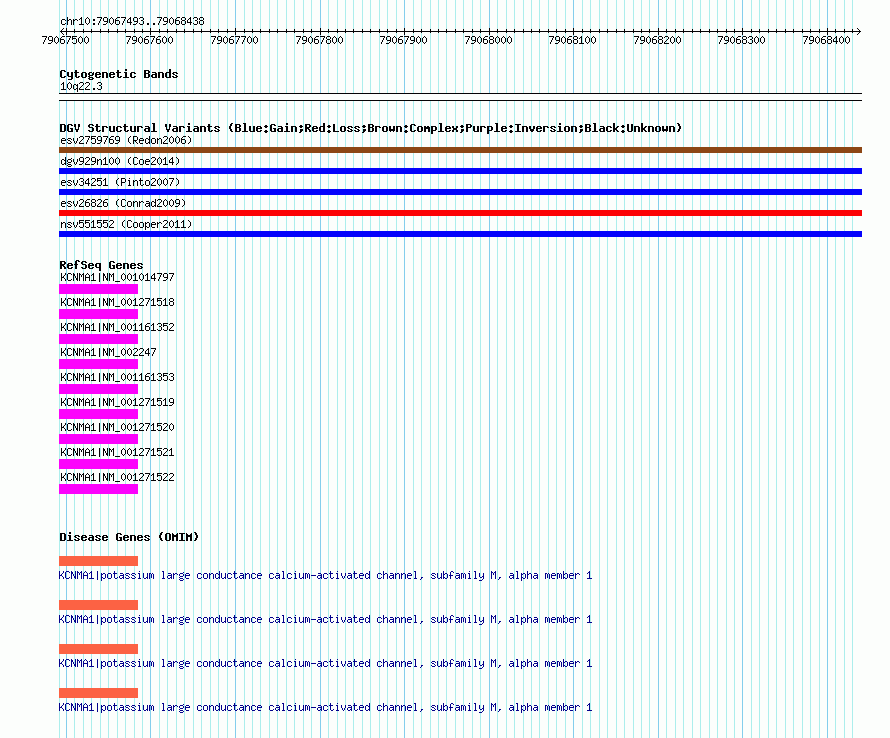The height and width of the screenshot is (738, 890).
Task: Click magenta bar under KCNMA1|NM_002247
Action: click(x=98, y=364)
